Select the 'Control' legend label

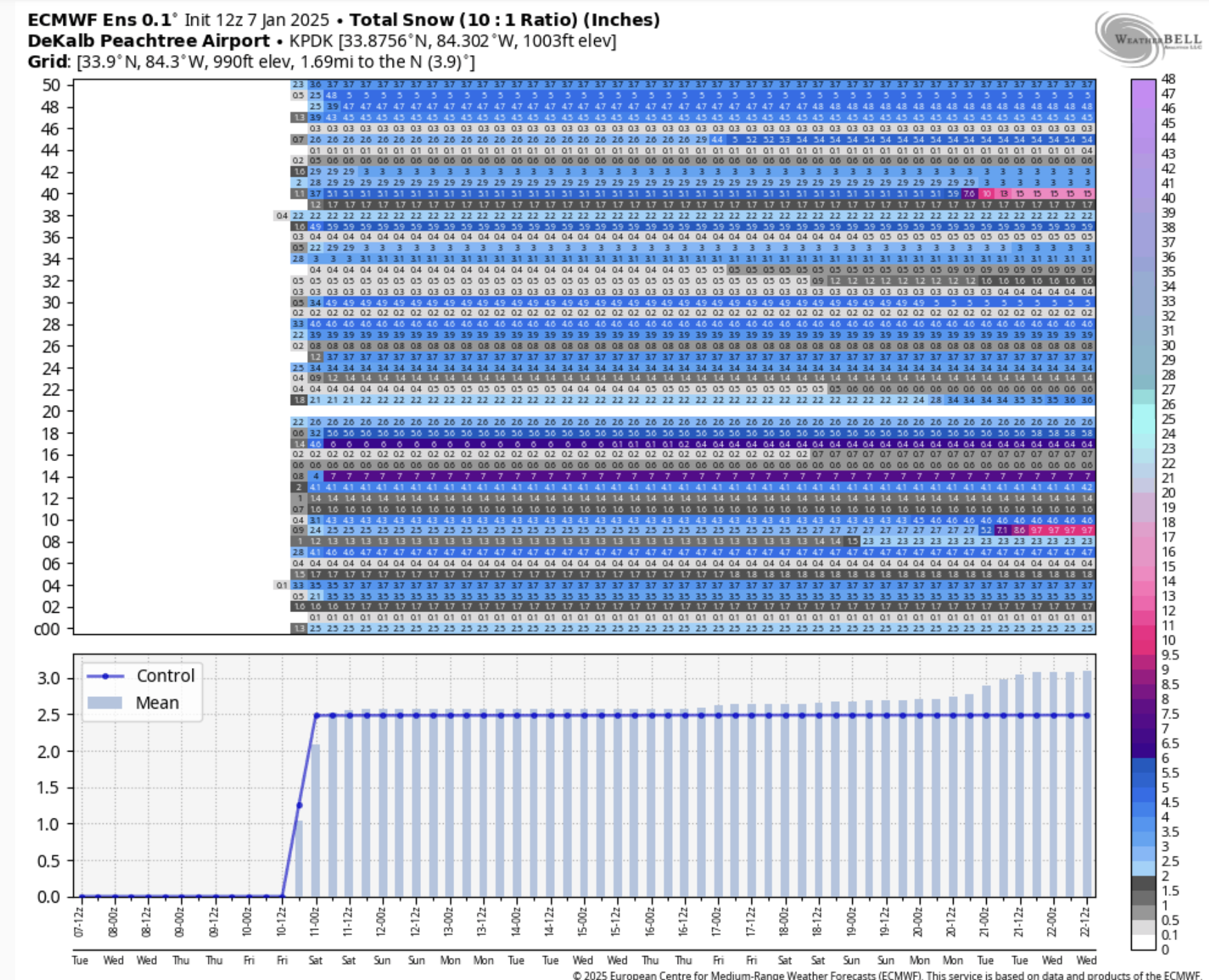point(166,676)
